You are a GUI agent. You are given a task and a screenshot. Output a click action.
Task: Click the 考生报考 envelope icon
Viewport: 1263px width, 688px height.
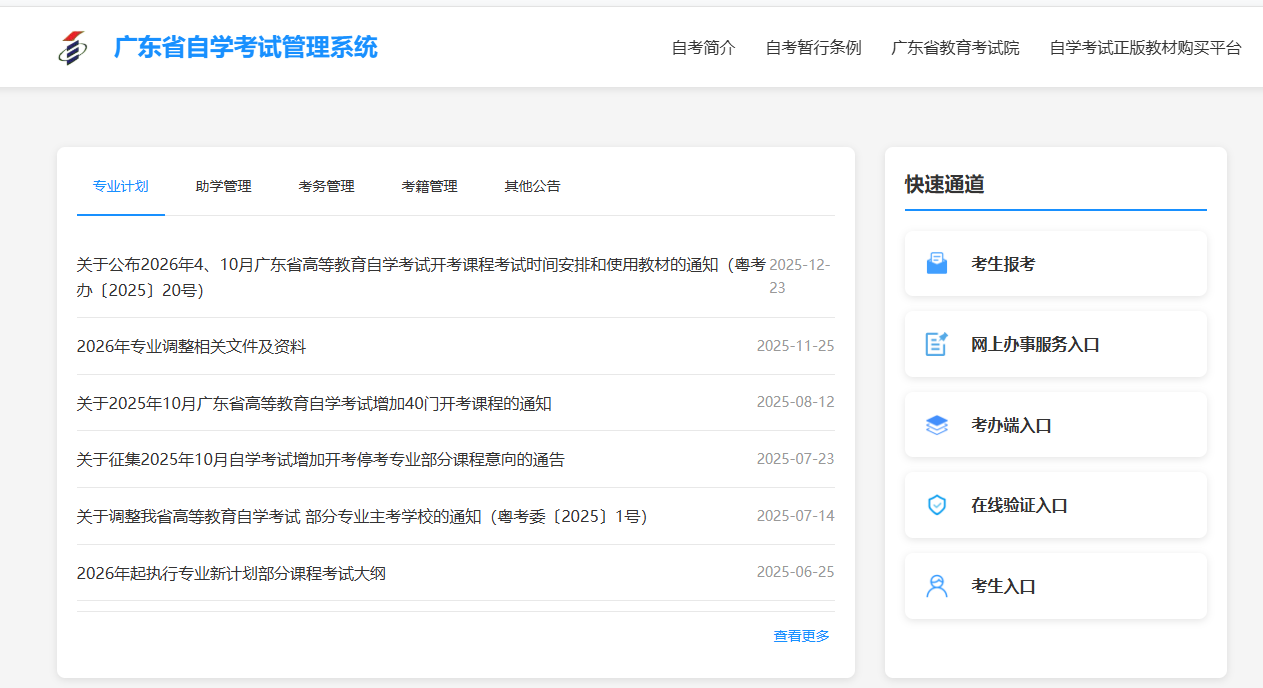(937, 264)
